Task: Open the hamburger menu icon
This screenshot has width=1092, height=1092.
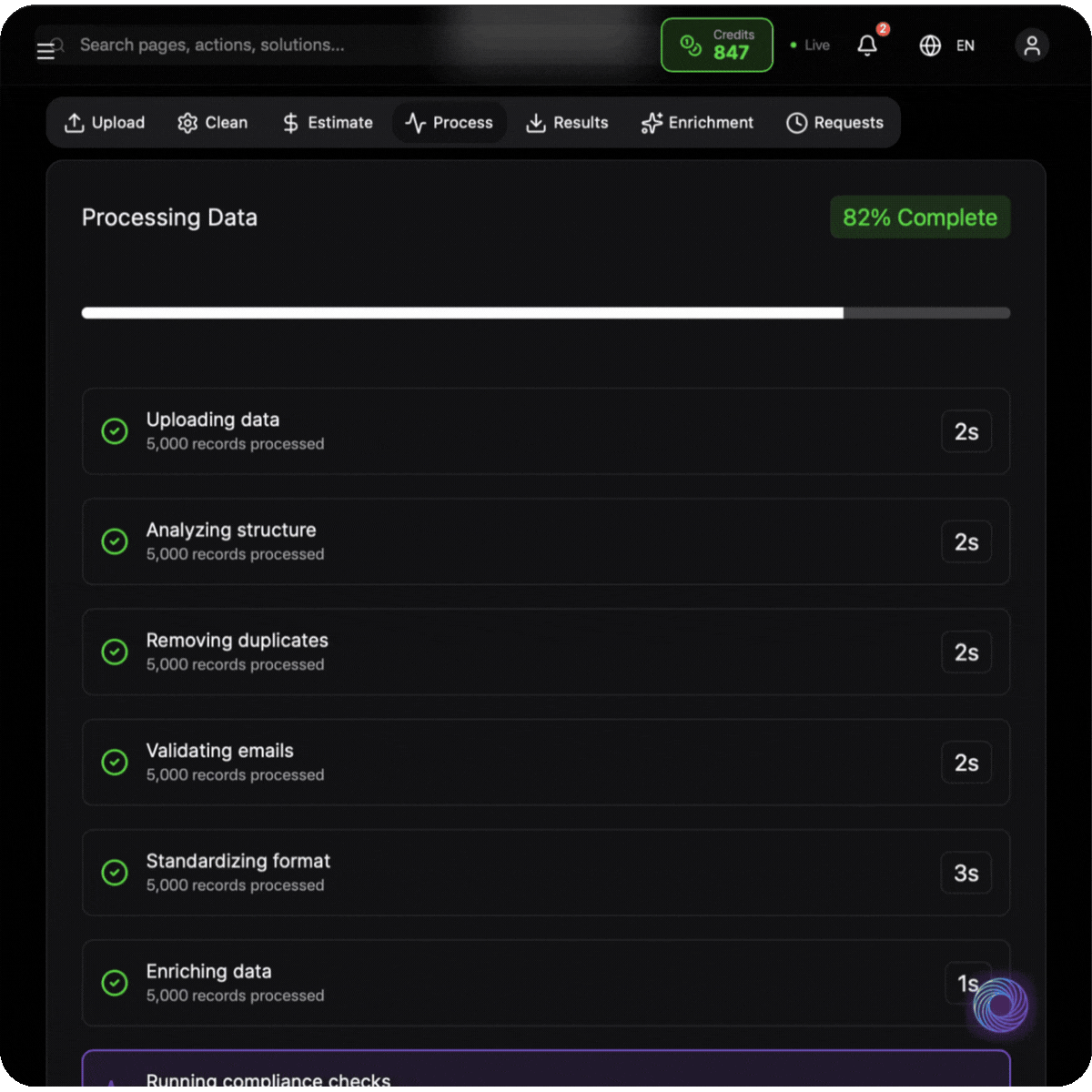Action: (45, 52)
